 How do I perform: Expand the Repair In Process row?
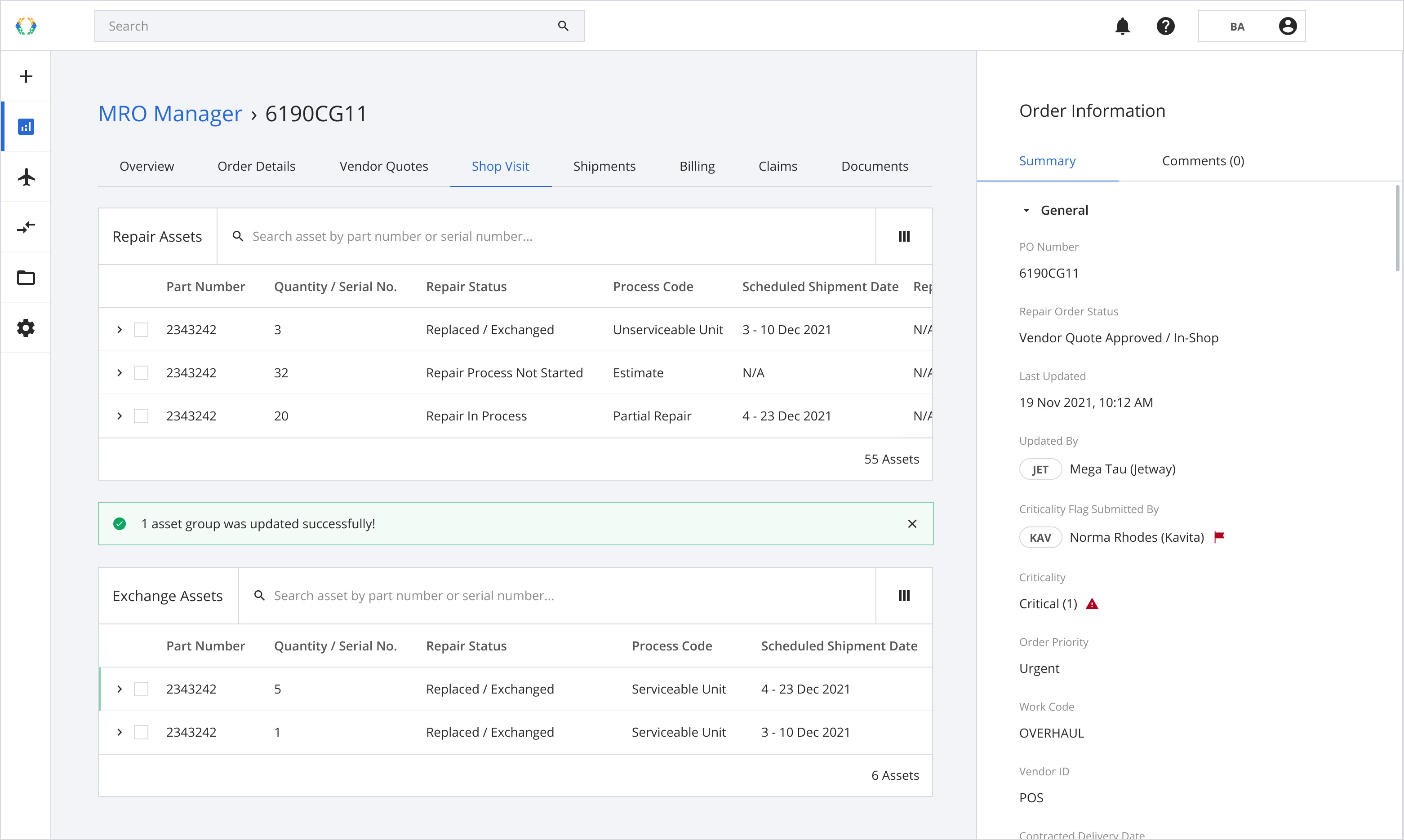(x=120, y=416)
